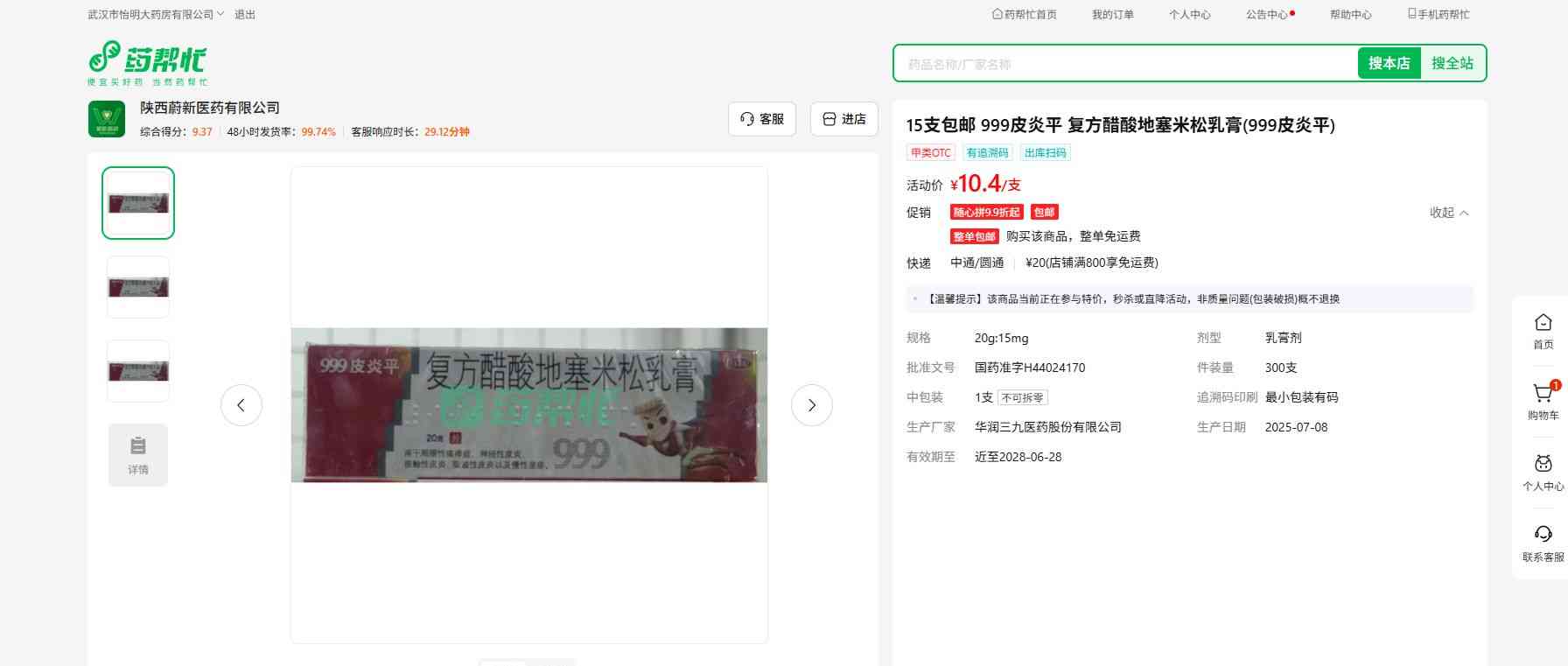Select the second product thumbnail

coord(138,287)
